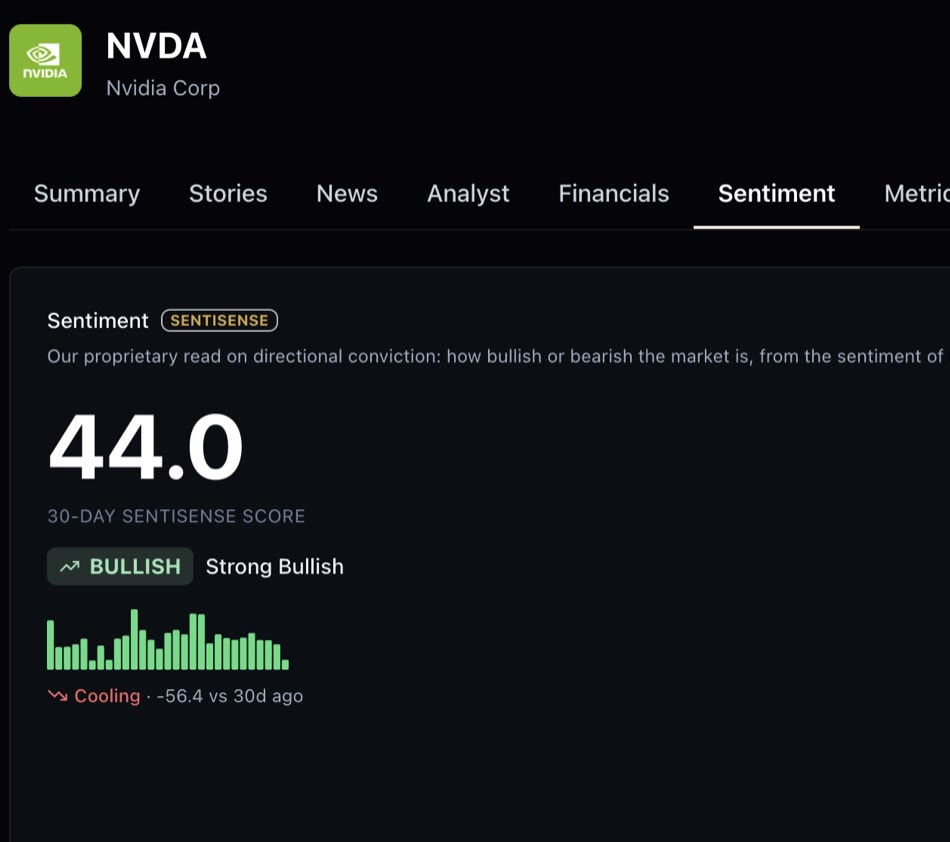Image resolution: width=950 pixels, height=842 pixels.
Task: Click the 44.0 score value
Action: 145,447
